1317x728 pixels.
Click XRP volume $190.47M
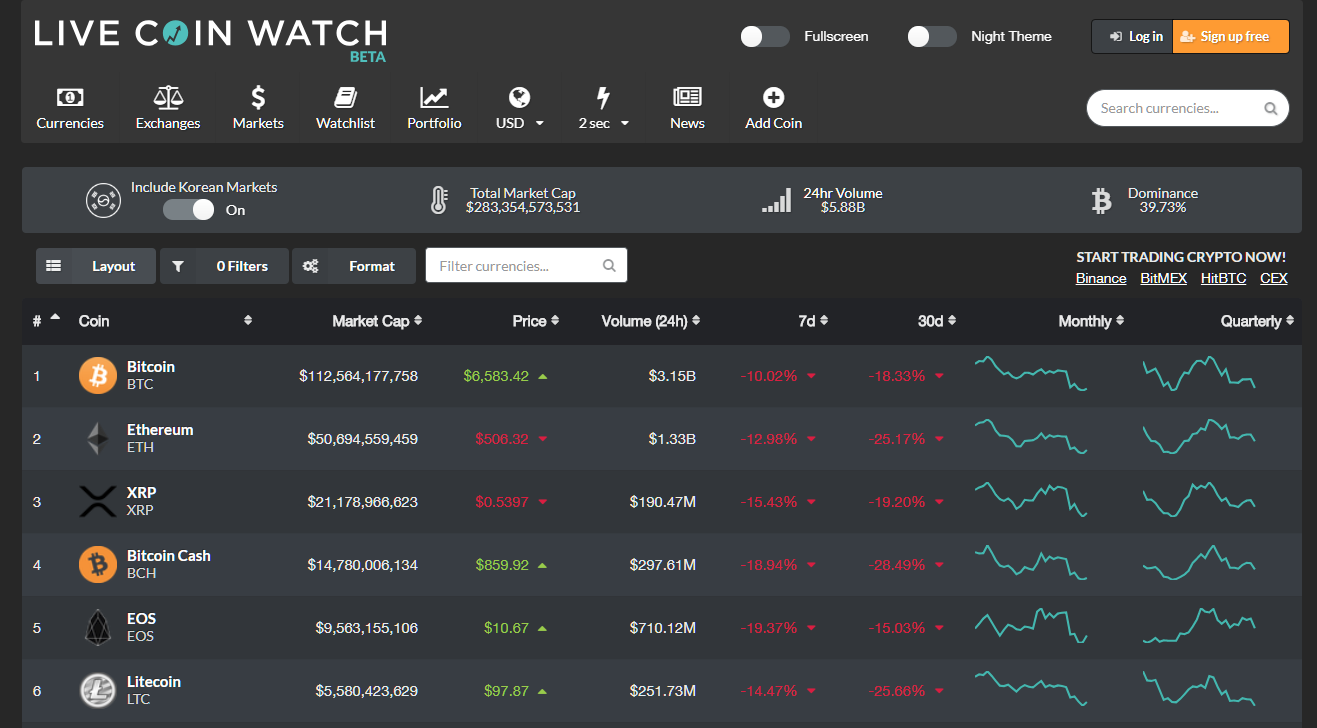point(662,502)
